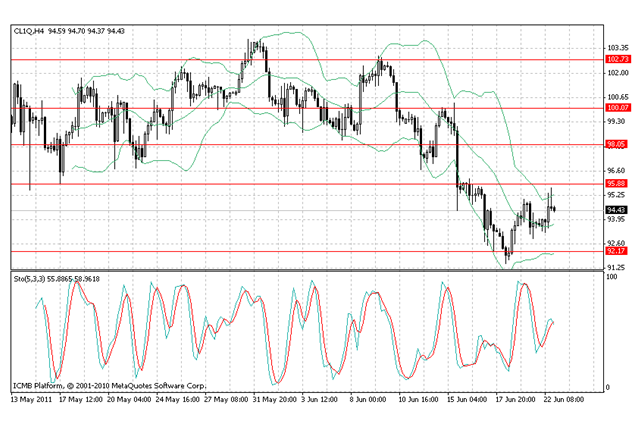Click the 31 May 20:00 date label
This screenshot has height=434, width=634.
pos(276,397)
